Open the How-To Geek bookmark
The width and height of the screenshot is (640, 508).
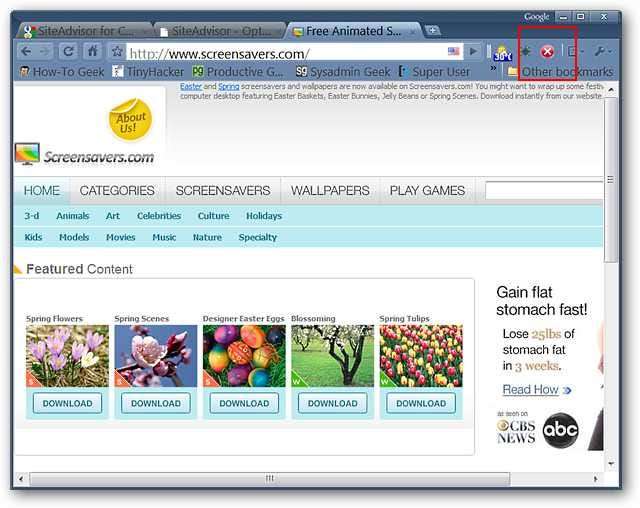pyautogui.click(x=62, y=72)
